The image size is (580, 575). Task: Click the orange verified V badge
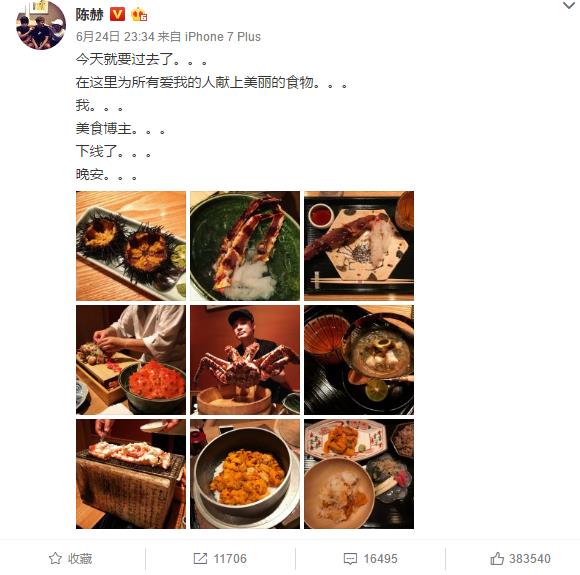(118, 15)
